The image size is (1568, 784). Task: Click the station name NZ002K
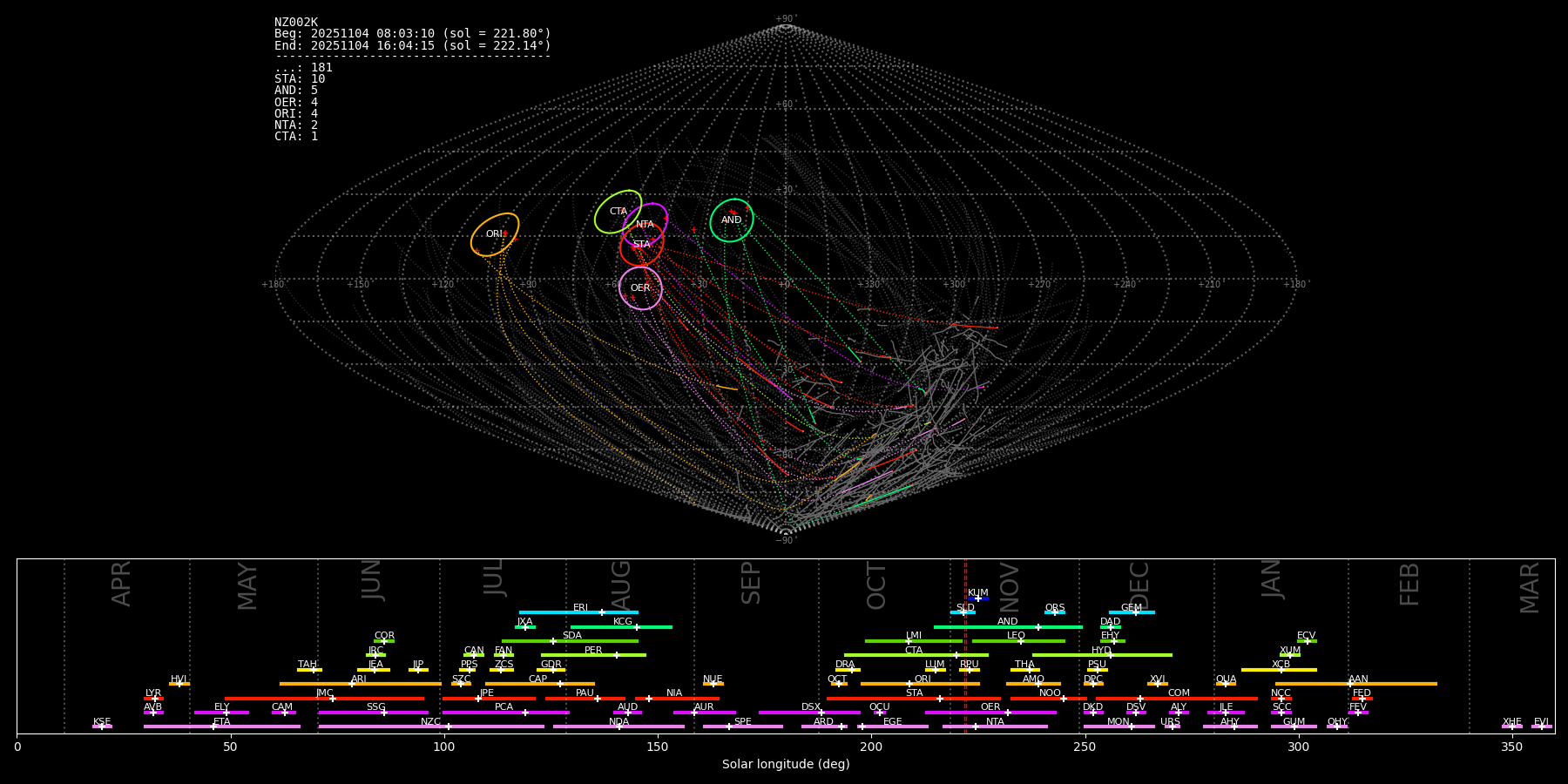point(296,23)
